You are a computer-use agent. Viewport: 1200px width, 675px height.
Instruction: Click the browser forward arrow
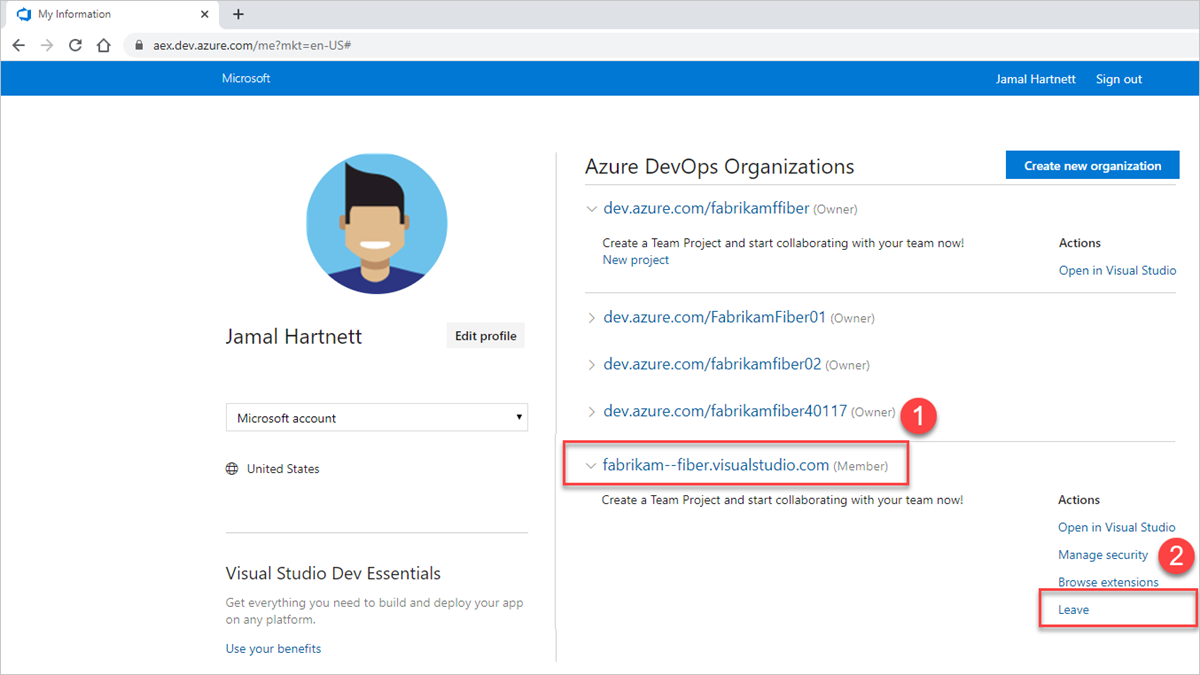[46, 45]
